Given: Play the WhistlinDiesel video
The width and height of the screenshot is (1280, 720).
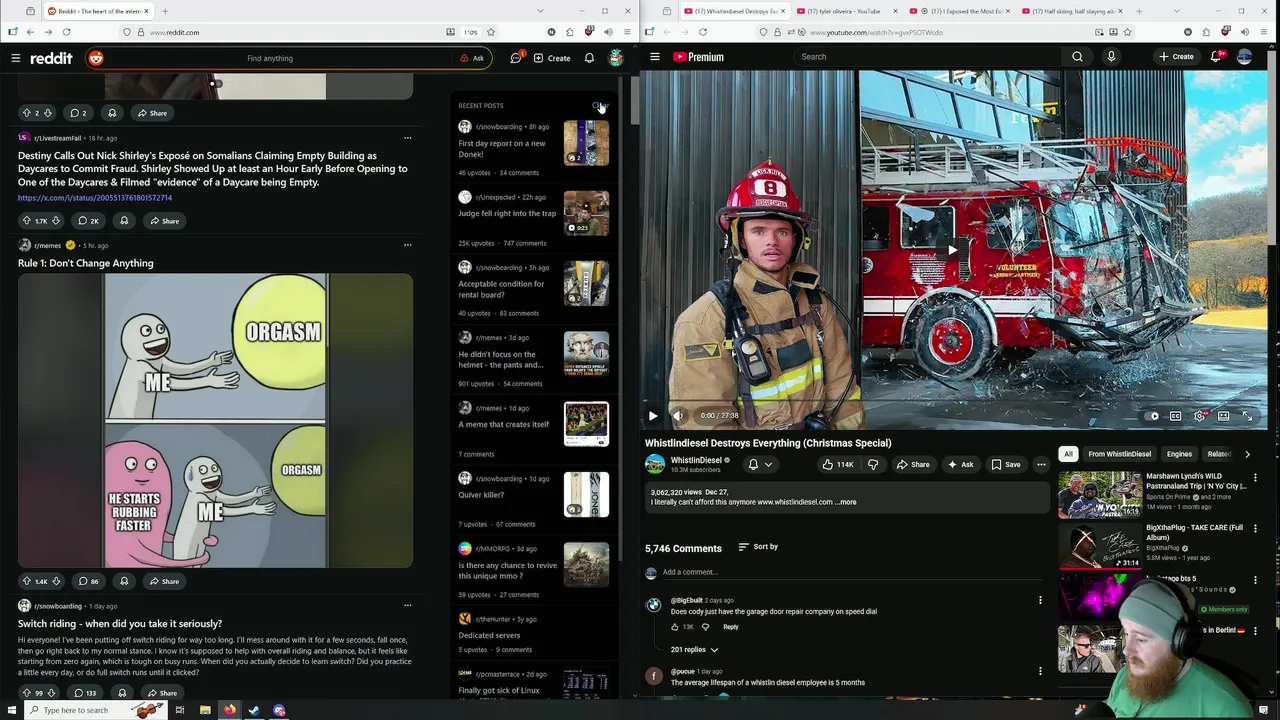Looking at the screenshot, I should click(653, 416).
